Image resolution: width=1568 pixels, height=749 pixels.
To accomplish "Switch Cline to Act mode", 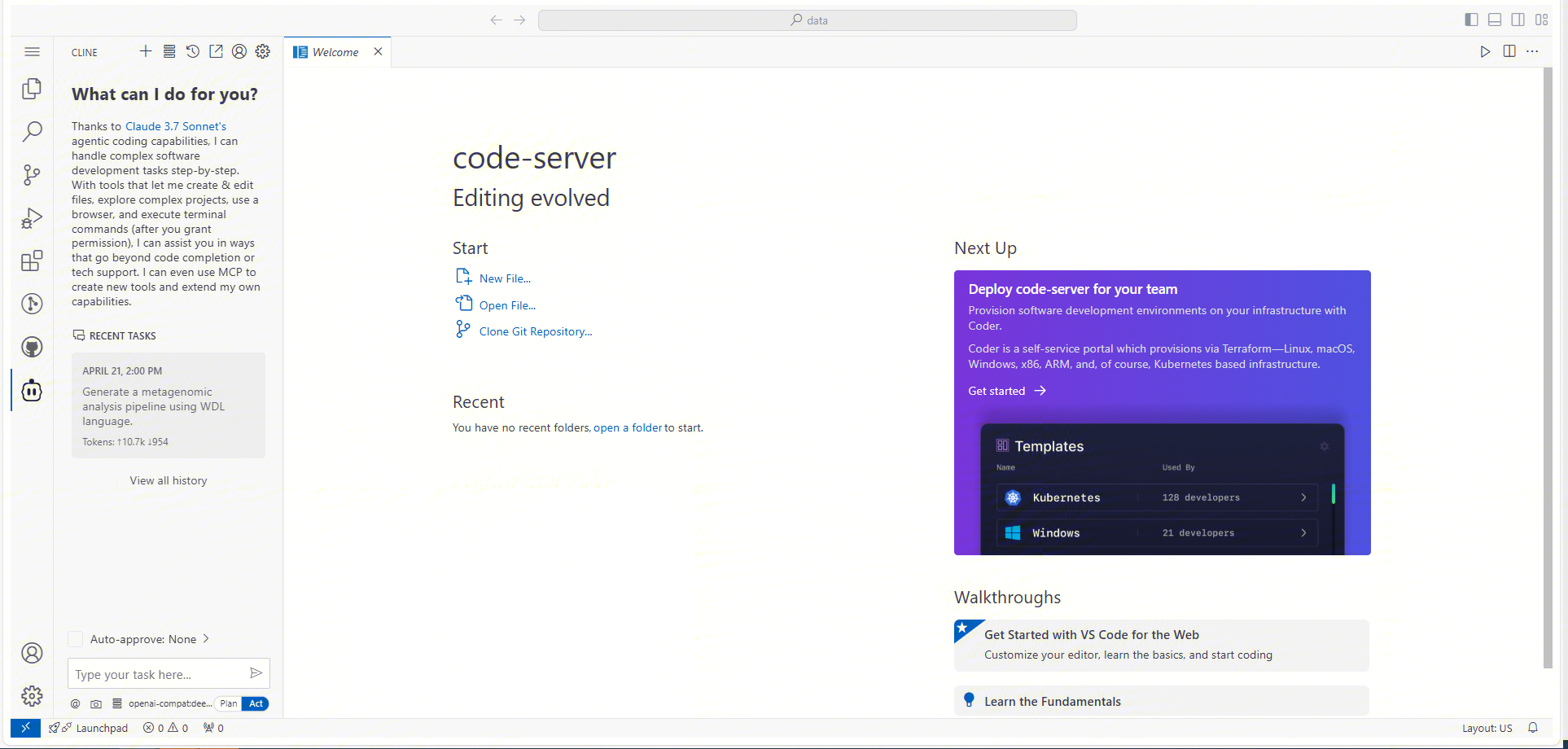I will pyautogui.click(x=256, y=704).
